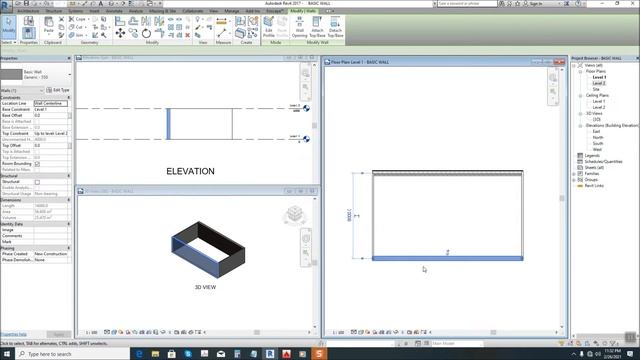
Task: Click the Measure Between Two References tool
Action: pos(221,33)
